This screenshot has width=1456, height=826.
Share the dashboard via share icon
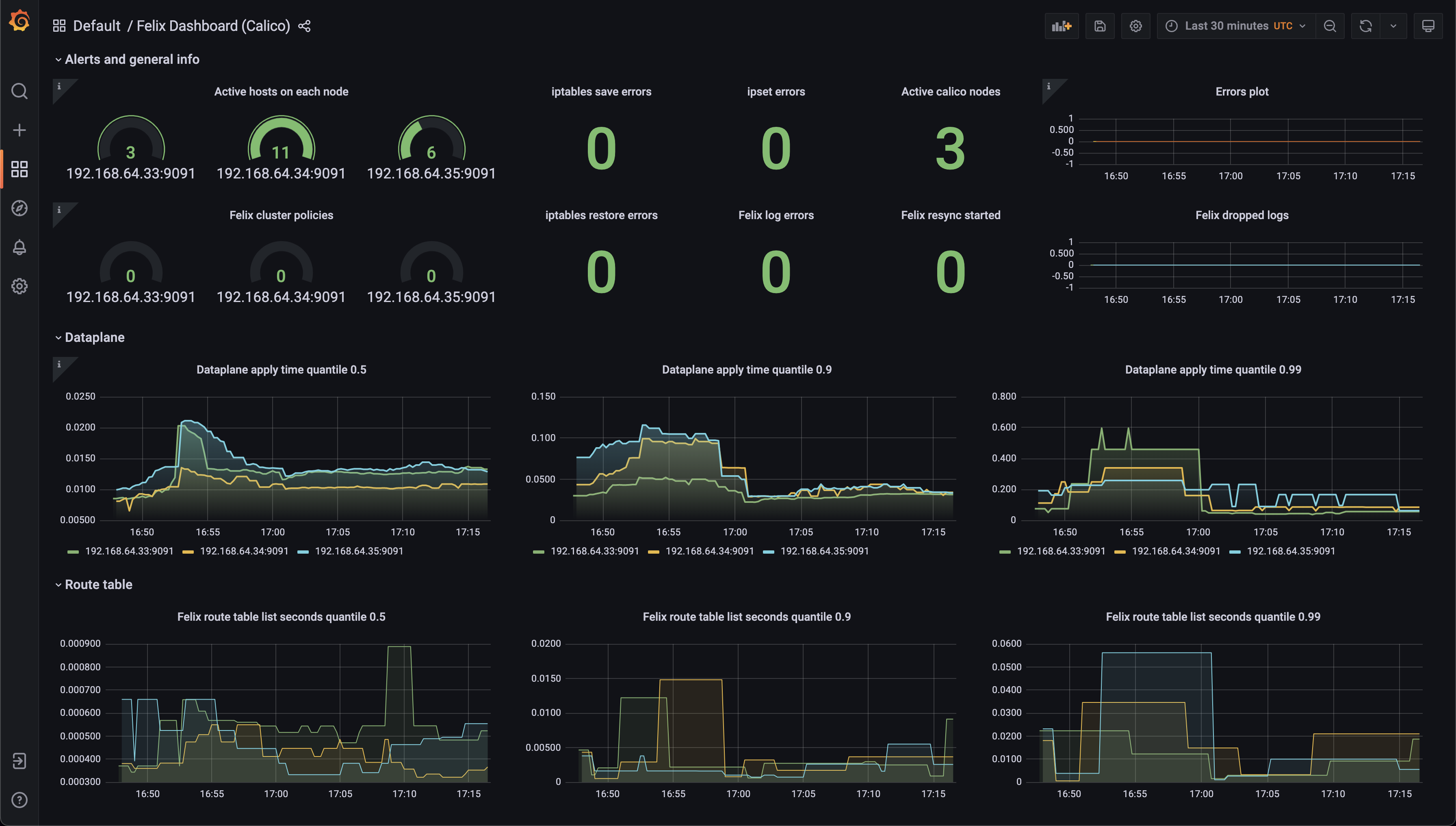[x=304, y=26]
